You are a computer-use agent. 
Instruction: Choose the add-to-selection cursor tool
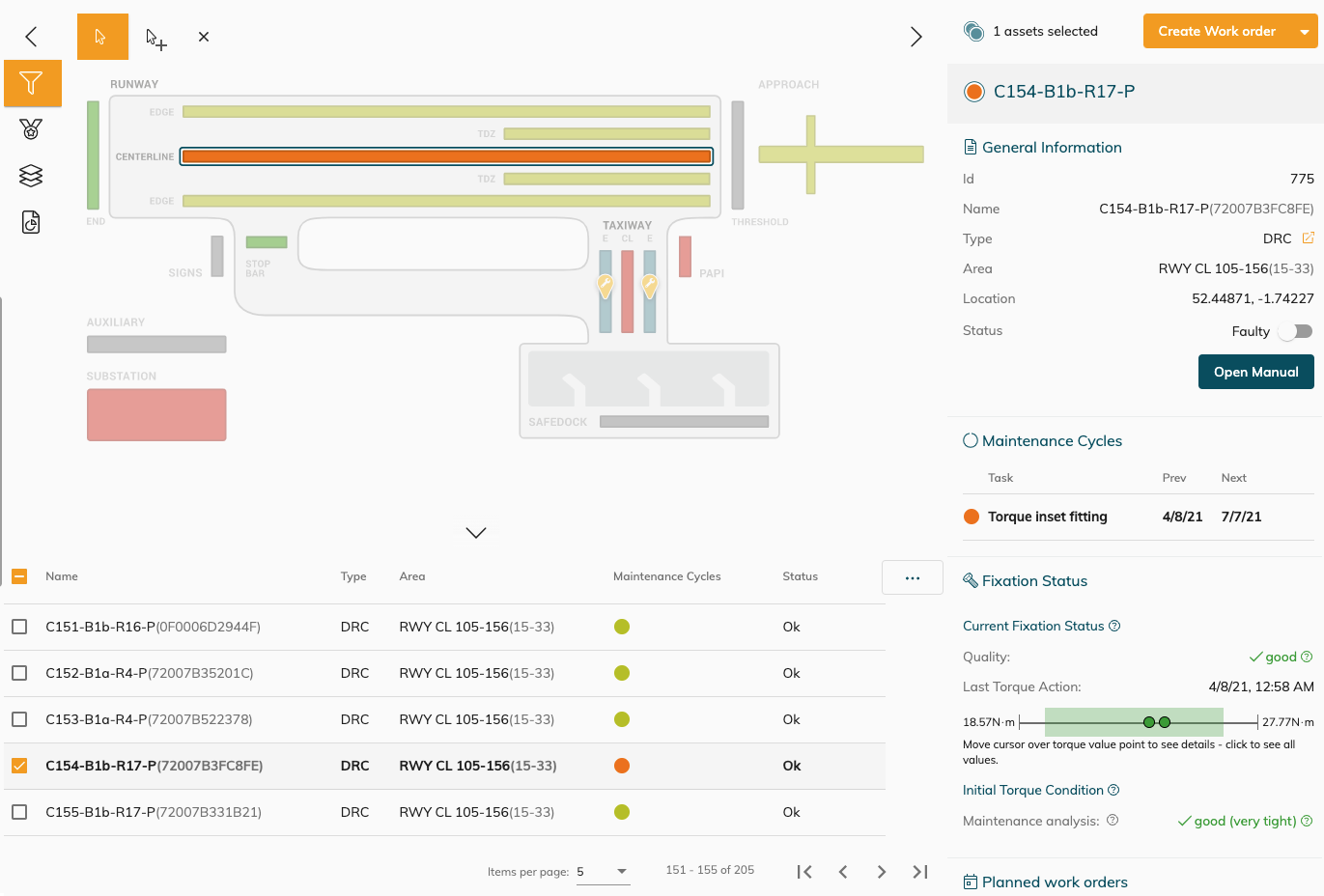coord(155,39)
